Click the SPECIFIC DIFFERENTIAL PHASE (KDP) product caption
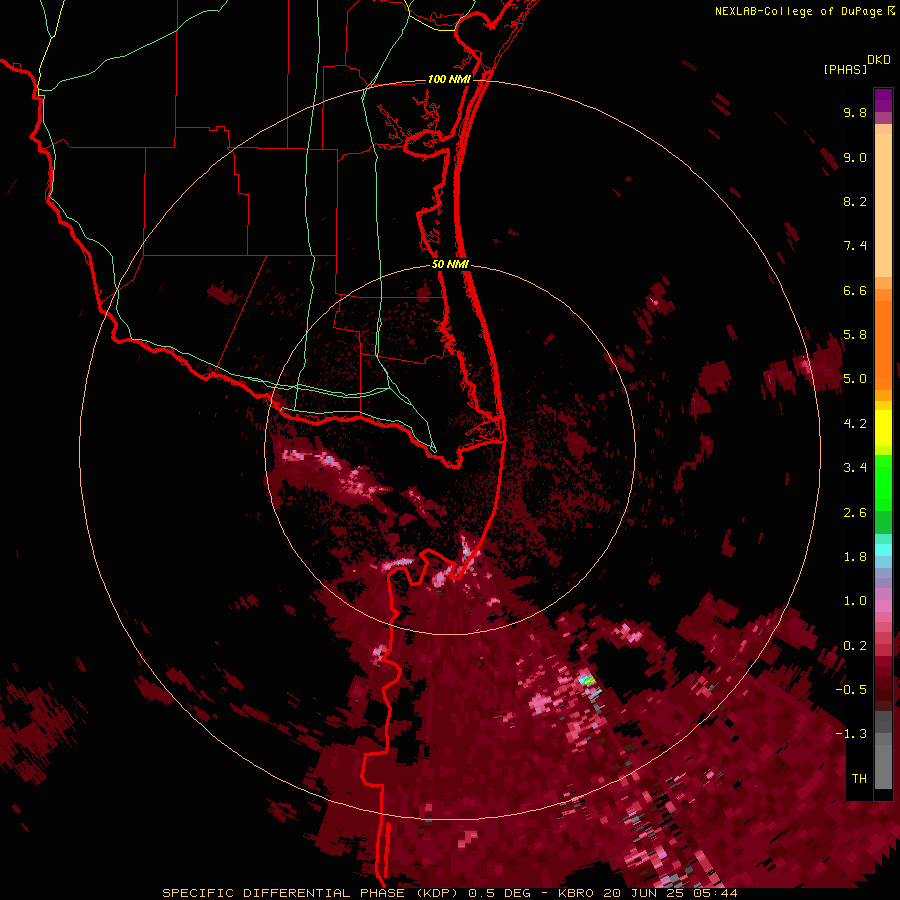Image resolution: width=900 pixels, height=900 pixels. 311,893
